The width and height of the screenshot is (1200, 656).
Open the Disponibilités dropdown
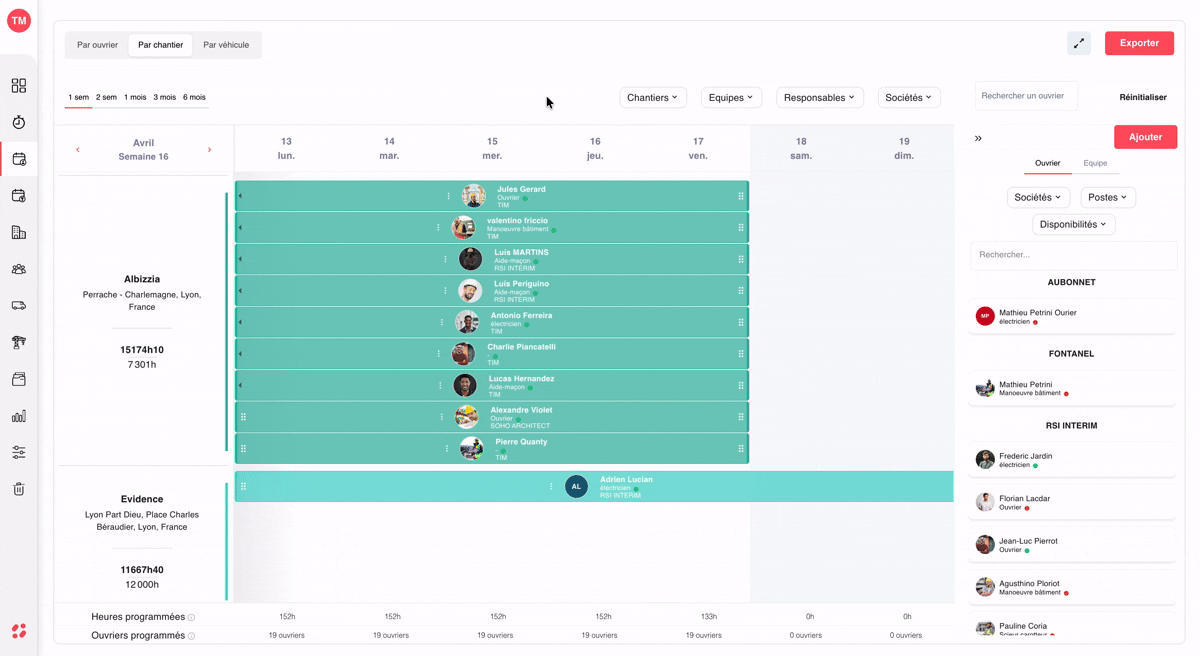[1074, 224]
